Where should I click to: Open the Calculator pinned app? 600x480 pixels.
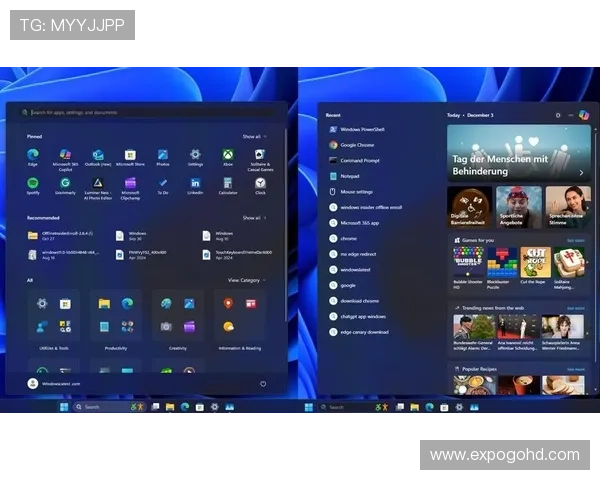coord(228,184)
